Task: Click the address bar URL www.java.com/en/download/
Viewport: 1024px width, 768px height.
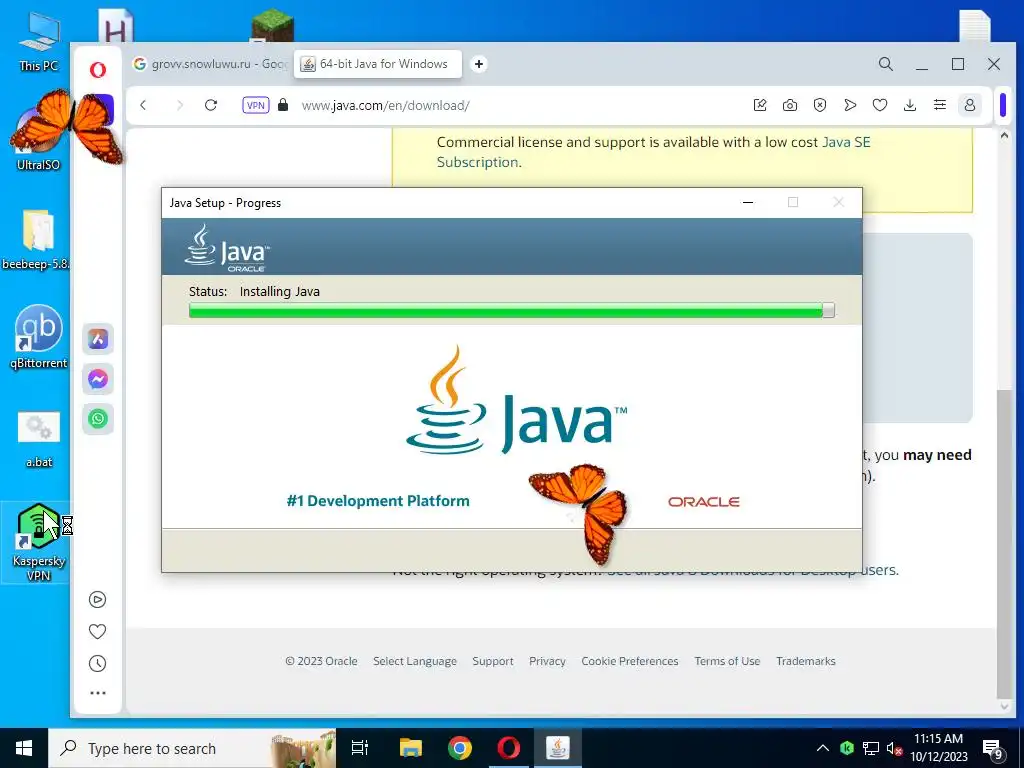Action: tap(385, 105)
